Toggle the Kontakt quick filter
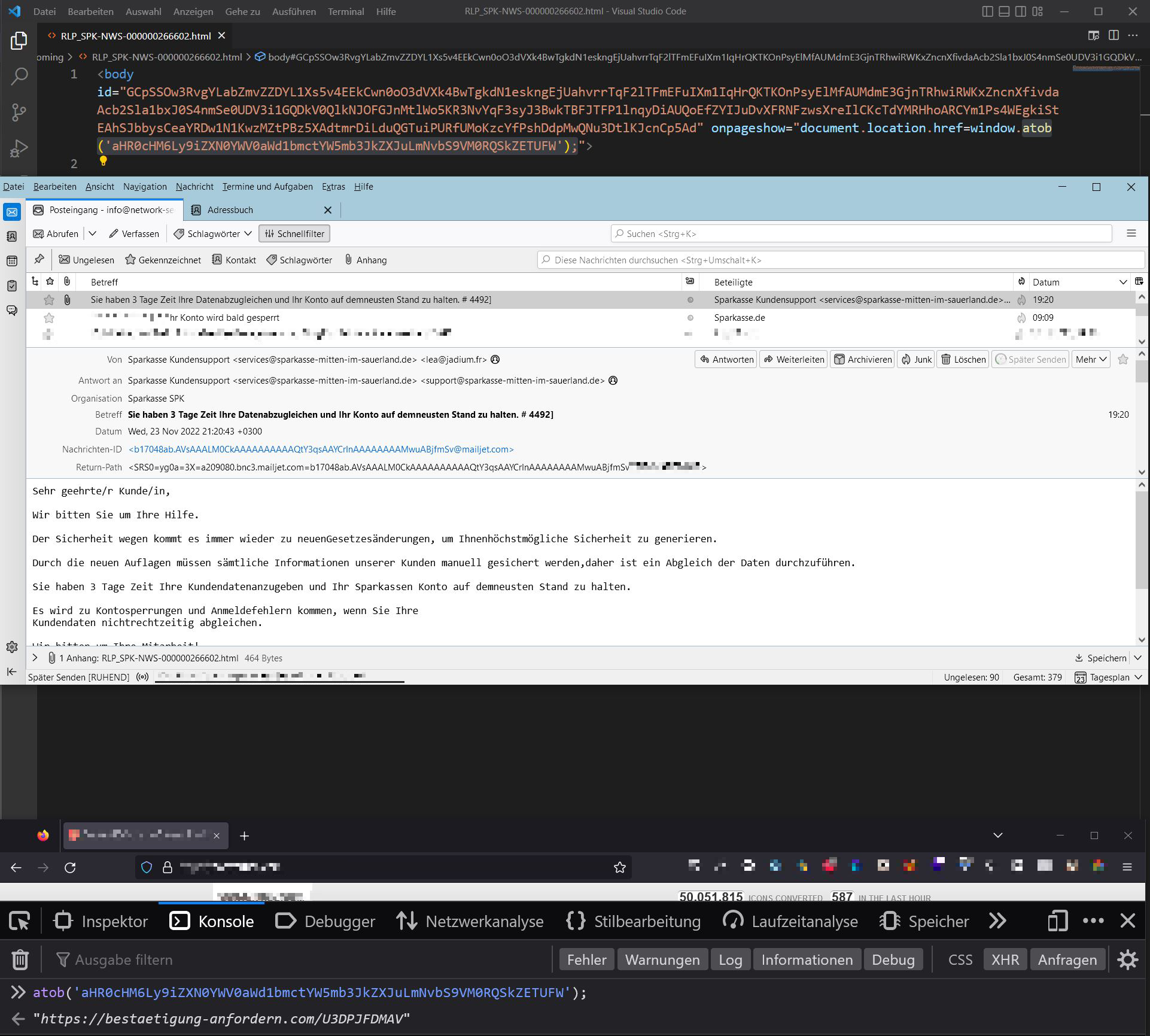Viewport: 1150px width, 1036px height. pos(234,260)
